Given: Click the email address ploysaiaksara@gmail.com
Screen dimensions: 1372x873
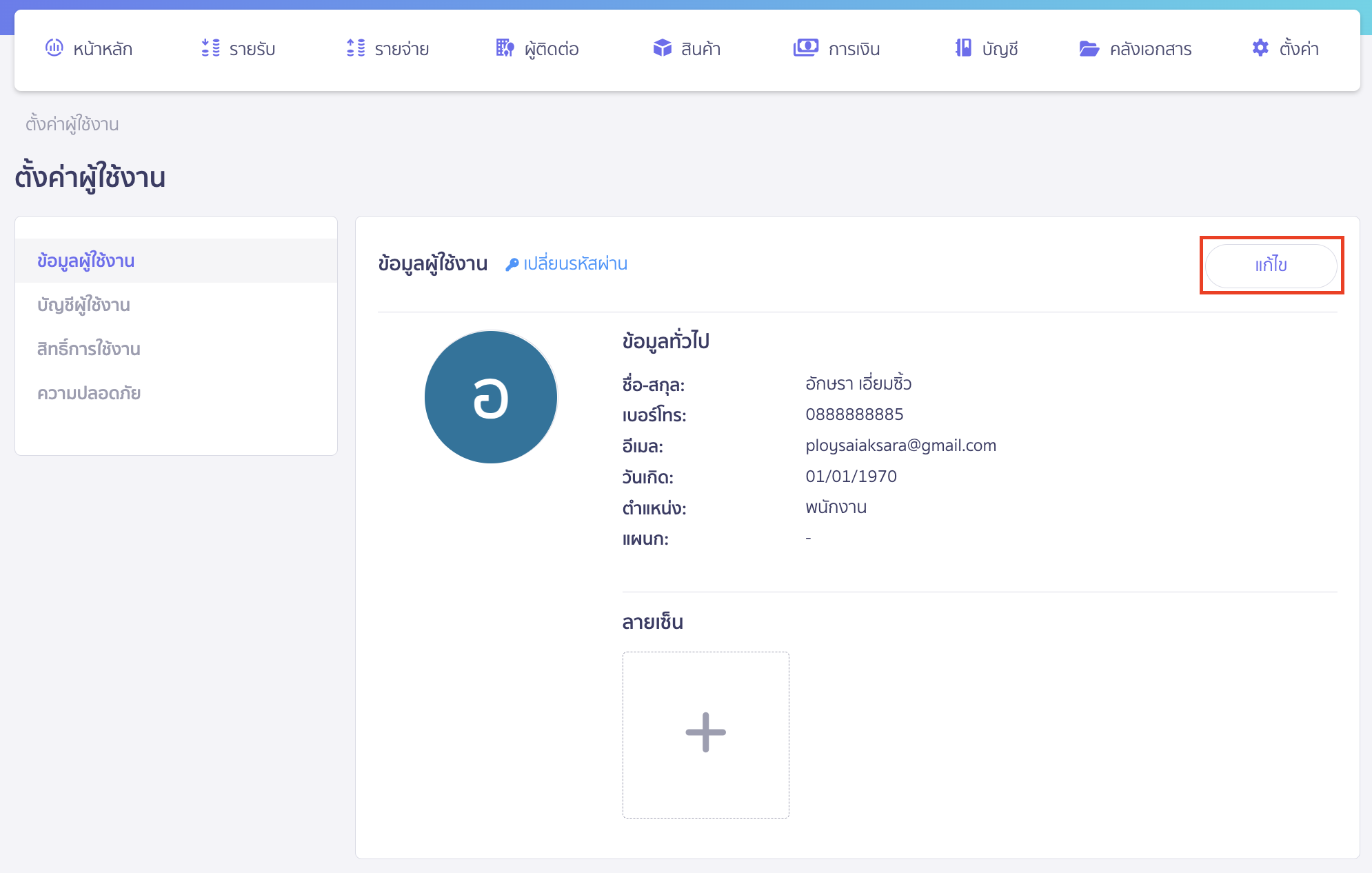Looking at the screenshot, I should 900,445.
